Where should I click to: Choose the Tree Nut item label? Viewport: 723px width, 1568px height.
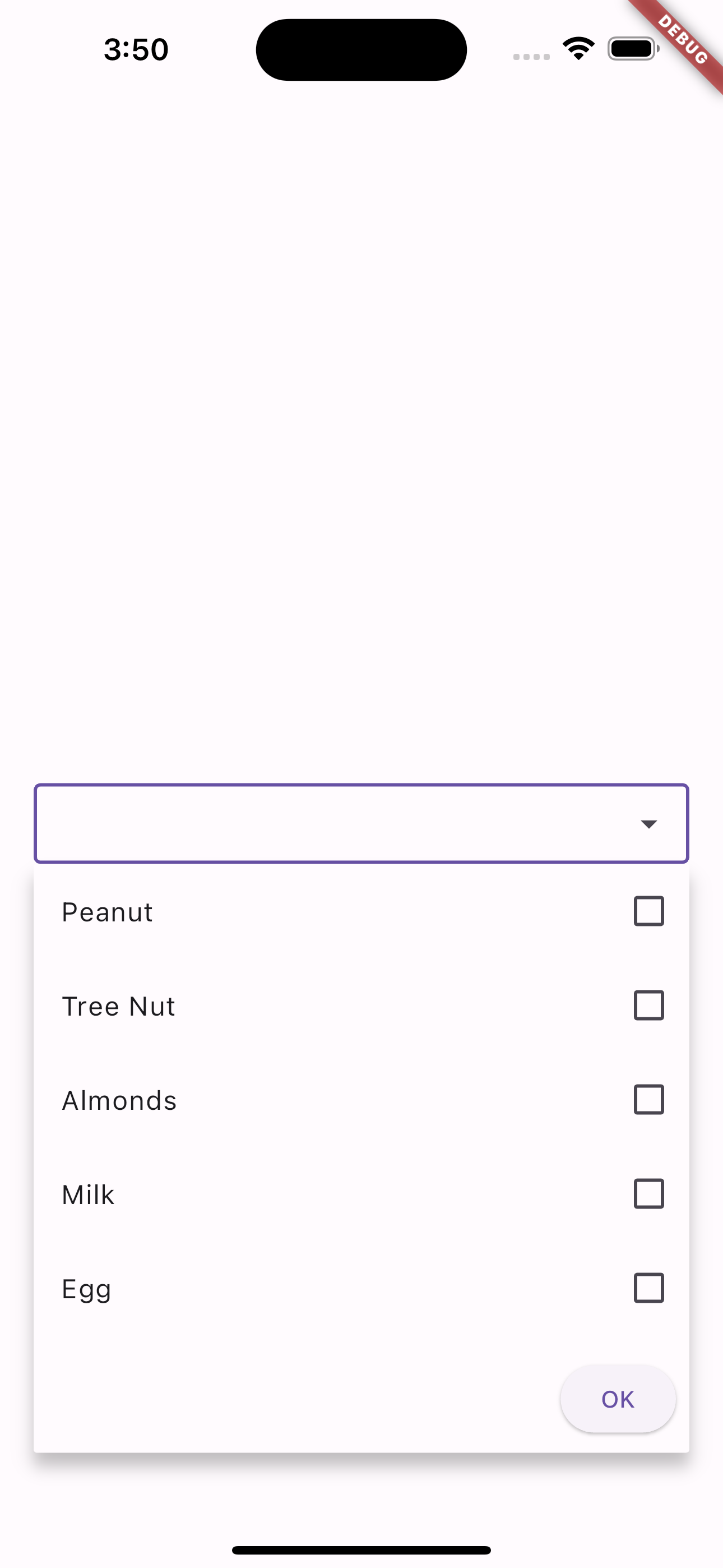119,1006
